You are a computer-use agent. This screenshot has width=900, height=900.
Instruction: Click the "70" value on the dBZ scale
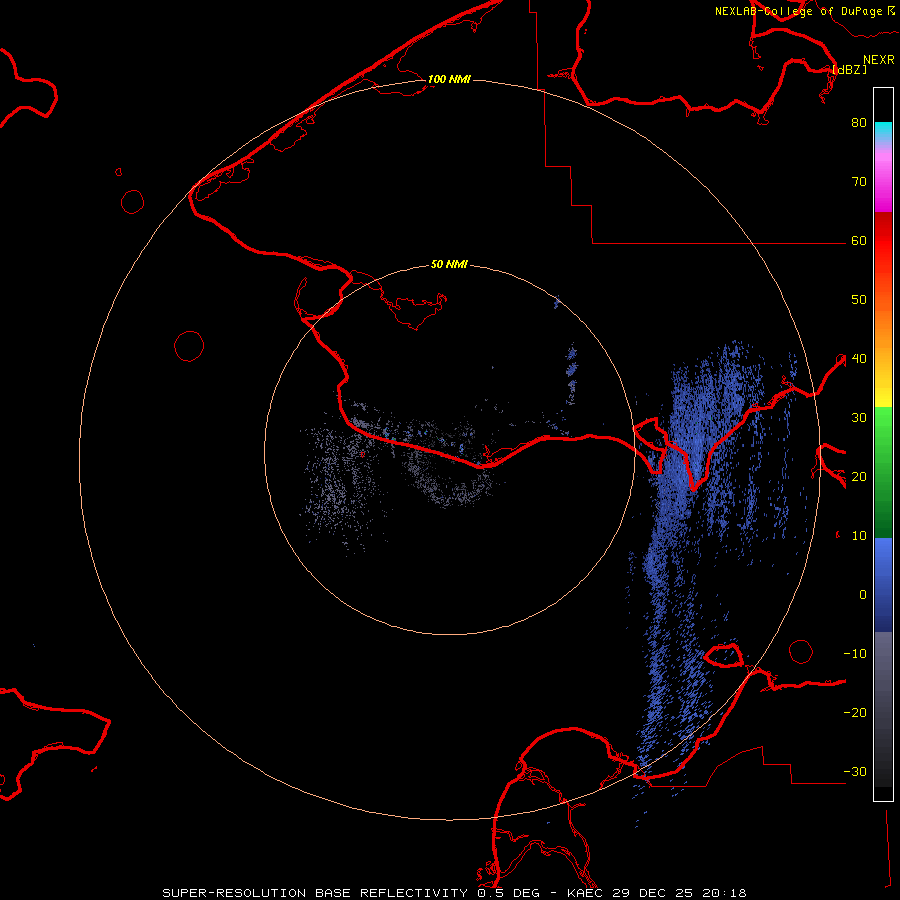(859, 182)
